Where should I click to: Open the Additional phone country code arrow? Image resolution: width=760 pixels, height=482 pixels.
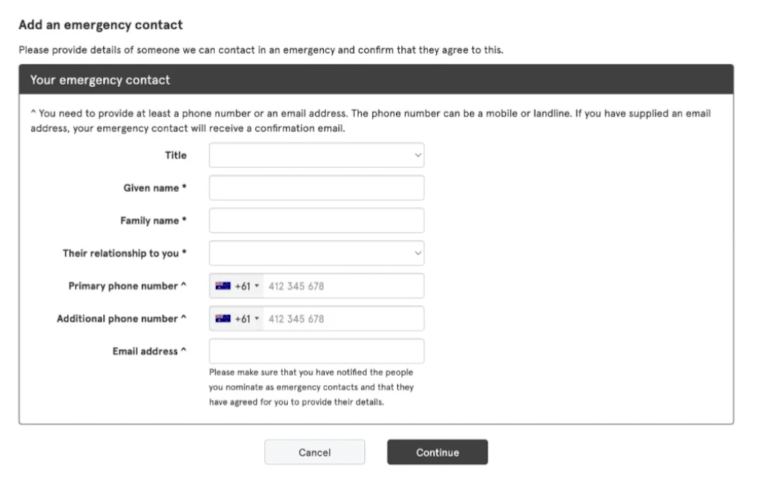[x=257, y=319]
